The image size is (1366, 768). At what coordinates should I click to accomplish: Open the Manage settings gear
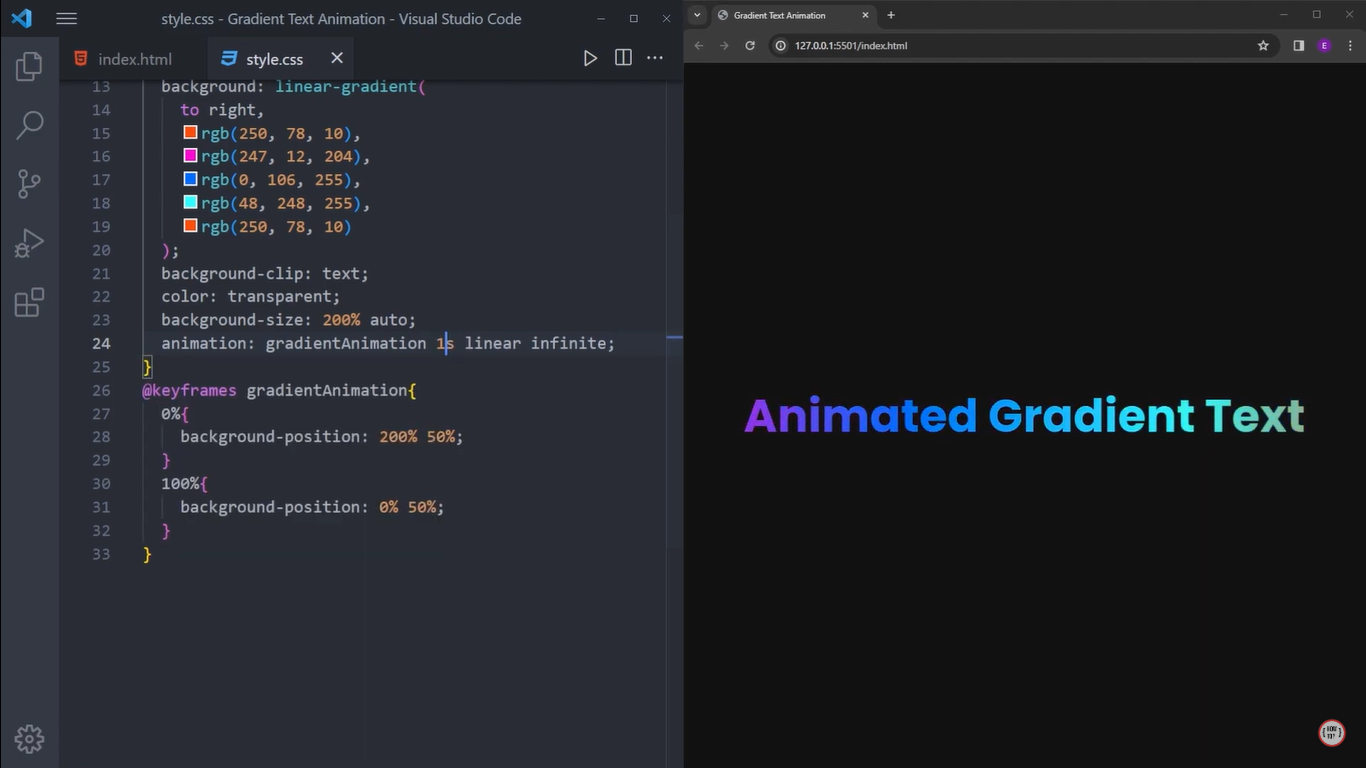(x=29, y=738)
